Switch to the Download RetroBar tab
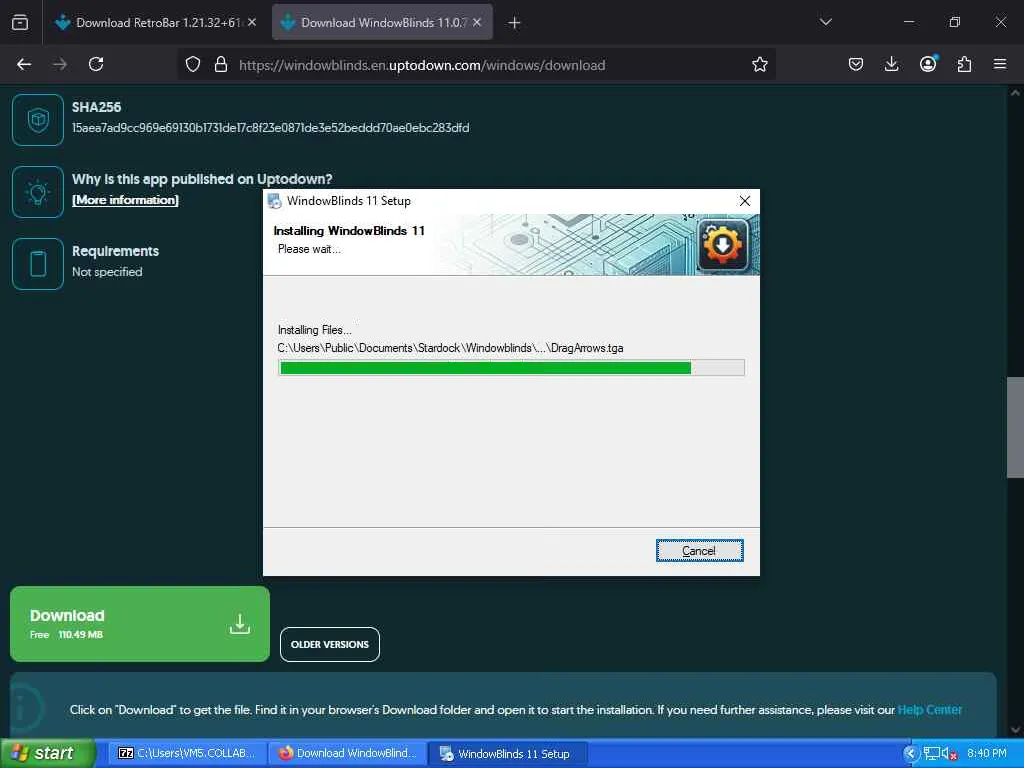Image resolution: width=1024 pixels, height=768 pixels. (155, 23)
